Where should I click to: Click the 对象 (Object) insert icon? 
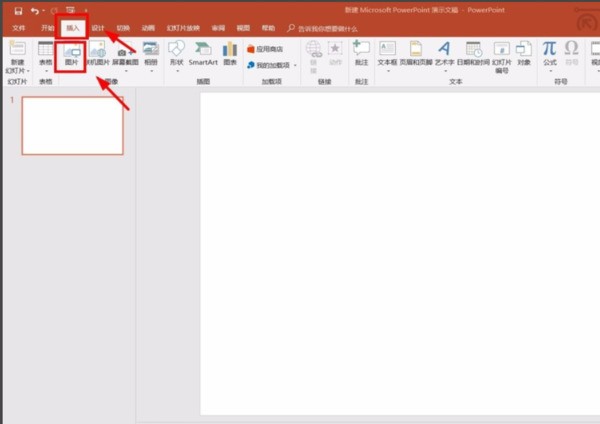coord(524,54)
